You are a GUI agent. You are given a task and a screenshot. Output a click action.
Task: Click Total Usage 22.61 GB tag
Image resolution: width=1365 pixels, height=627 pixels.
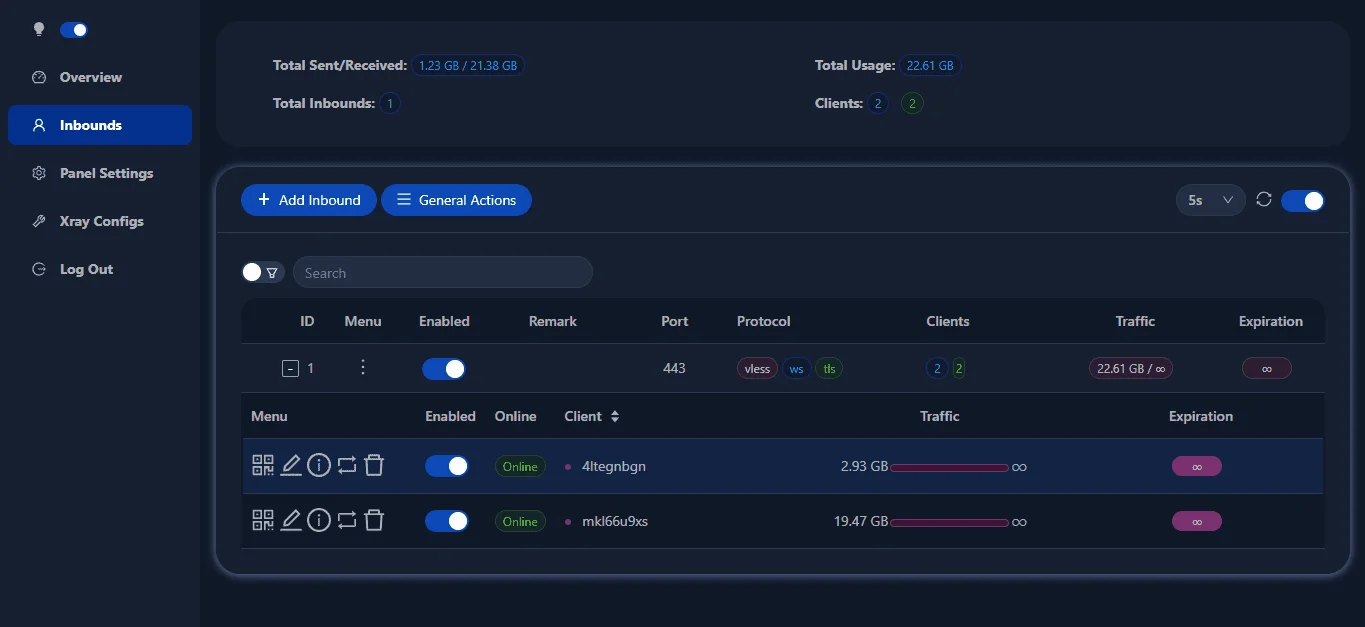(930, 65)
